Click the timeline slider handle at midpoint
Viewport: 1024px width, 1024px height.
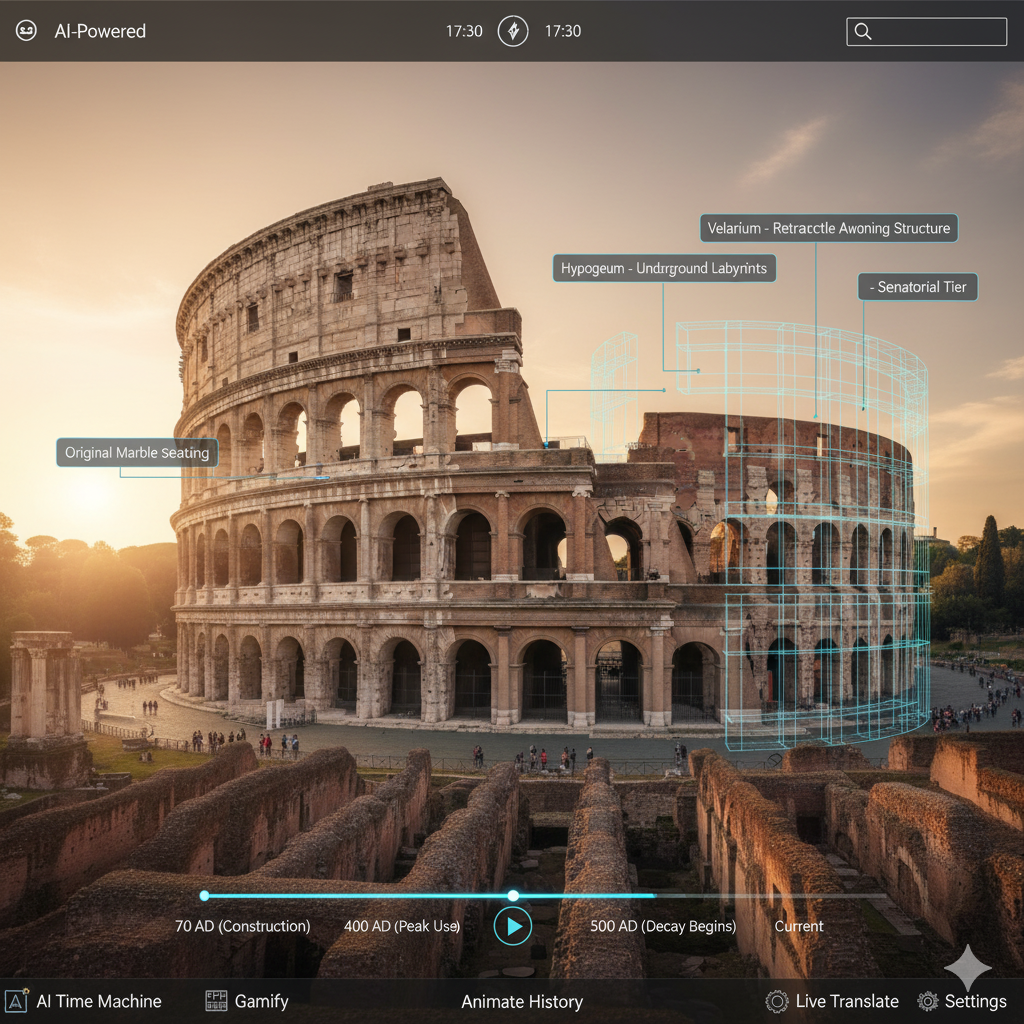coord(513,896)
